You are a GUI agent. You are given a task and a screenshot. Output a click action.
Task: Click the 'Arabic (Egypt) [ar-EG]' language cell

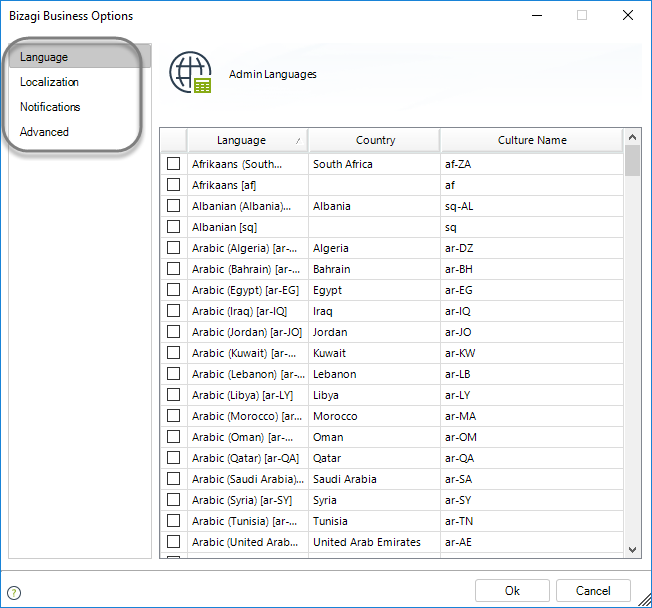tap(248, 290)
